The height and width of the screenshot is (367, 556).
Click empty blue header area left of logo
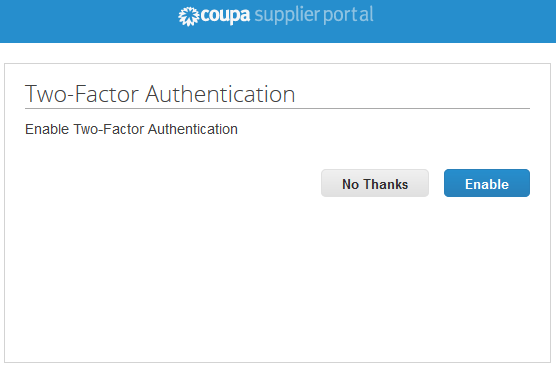point(89,21)
